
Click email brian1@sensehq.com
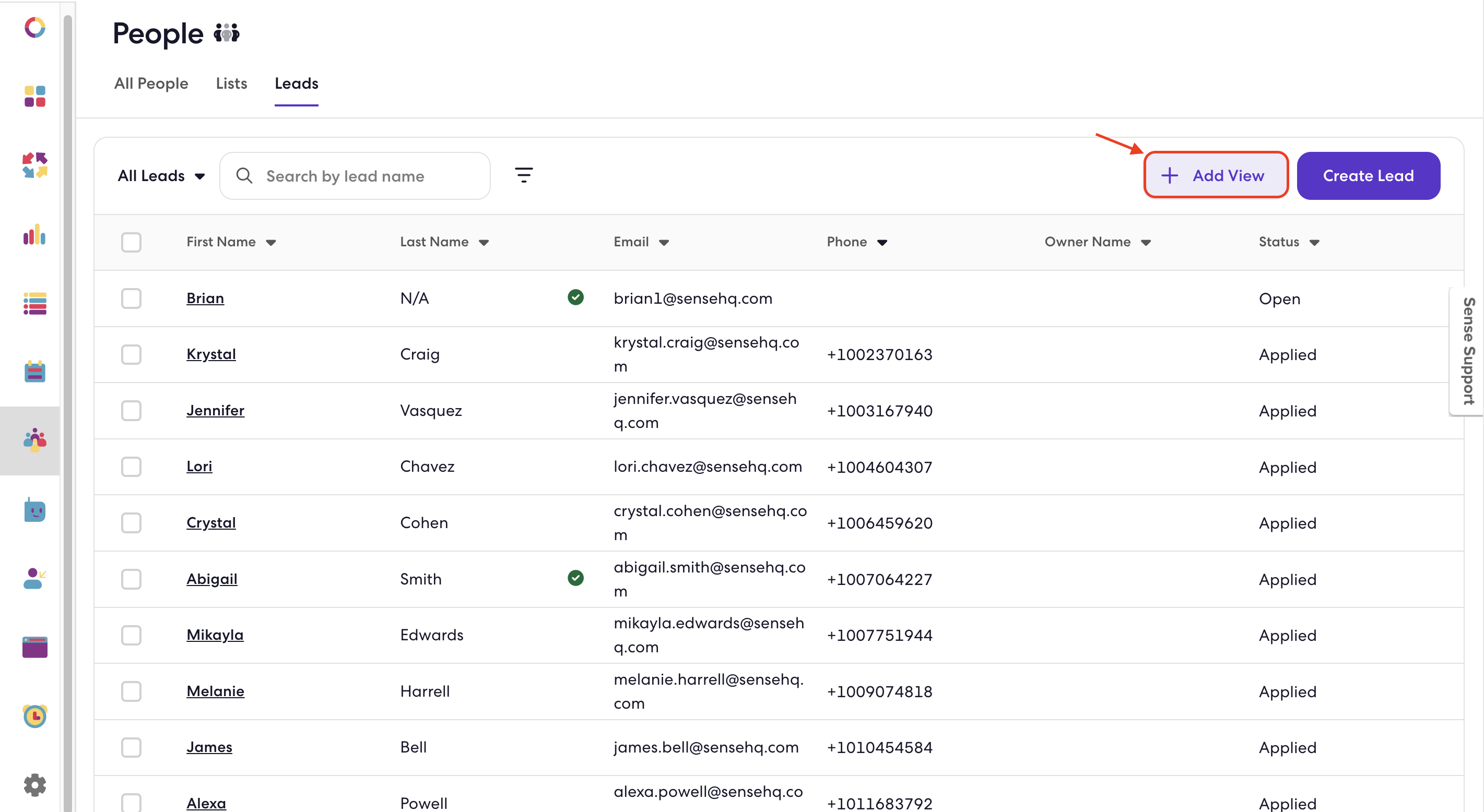tap(692, 298)
